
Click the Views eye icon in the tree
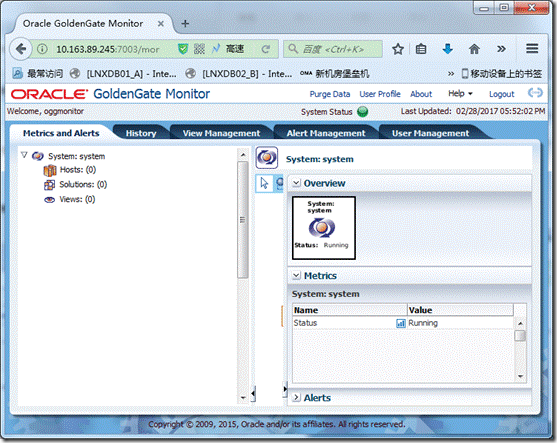coord(49,200)
